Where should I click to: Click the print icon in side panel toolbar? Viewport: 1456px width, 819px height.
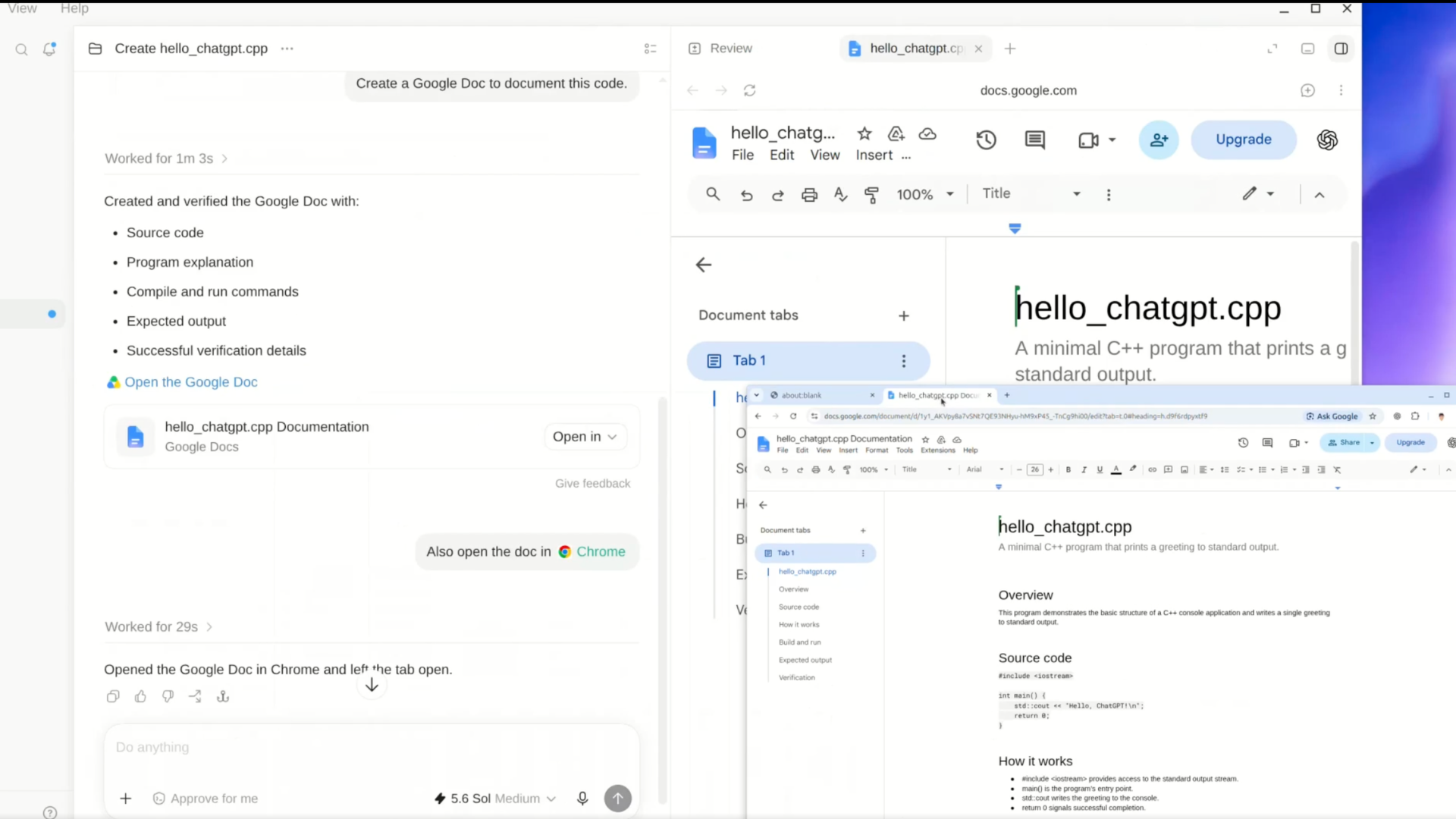[809, 194]
